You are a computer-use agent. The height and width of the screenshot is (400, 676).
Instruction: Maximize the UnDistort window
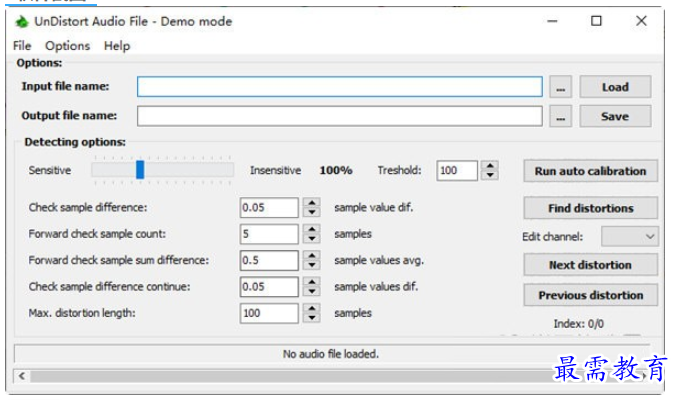596,21
